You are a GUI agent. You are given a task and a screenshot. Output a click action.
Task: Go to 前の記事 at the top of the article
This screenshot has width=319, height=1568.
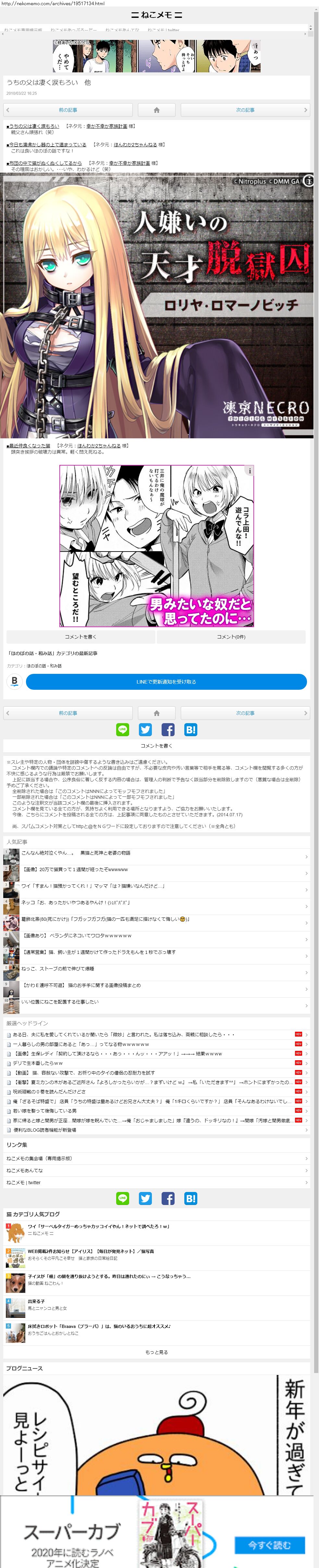[x=68, y=110]
